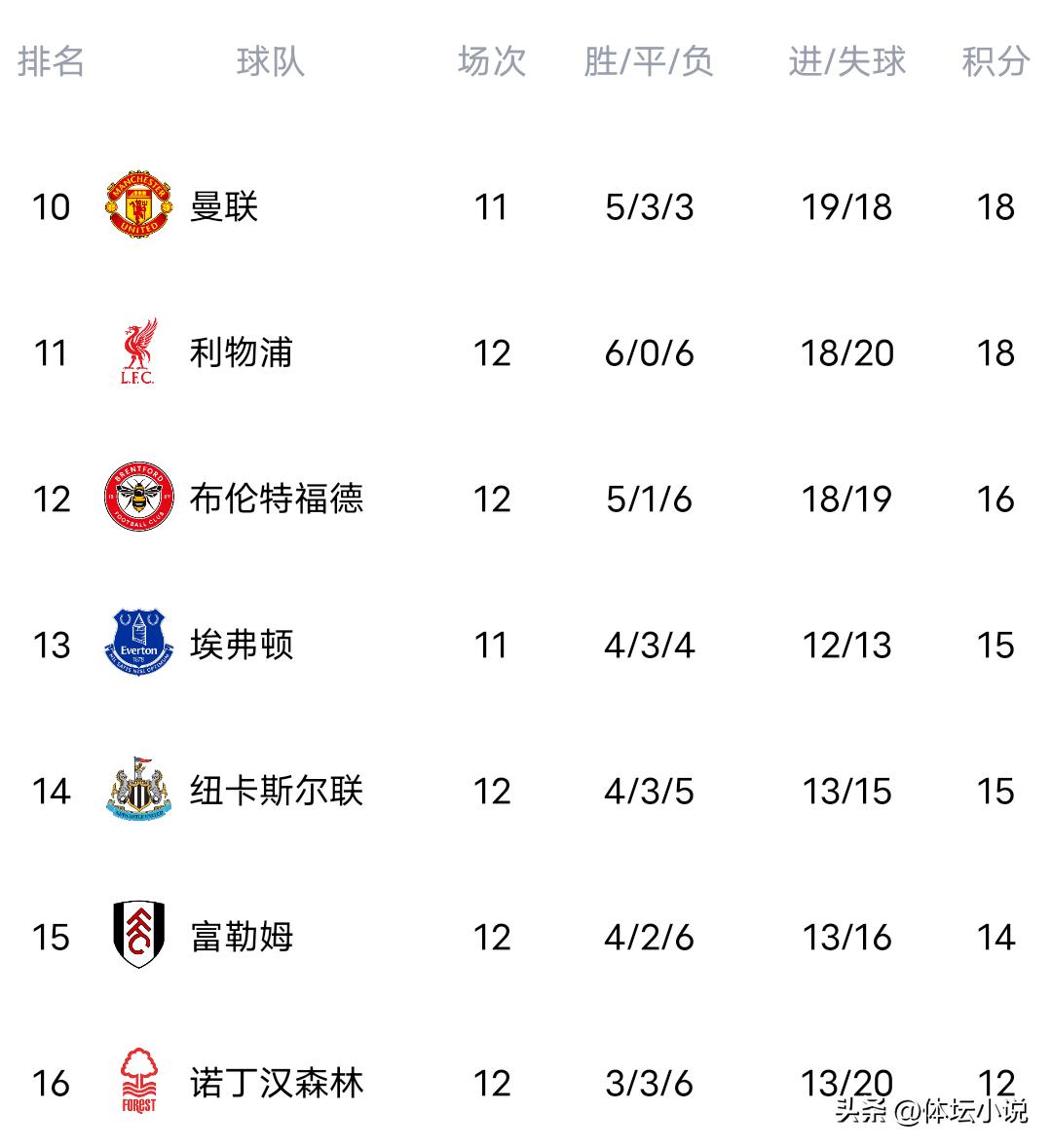Click the Nottingham Forest tree logo
The image size is (1052, 1148).
pos(138,1081)
